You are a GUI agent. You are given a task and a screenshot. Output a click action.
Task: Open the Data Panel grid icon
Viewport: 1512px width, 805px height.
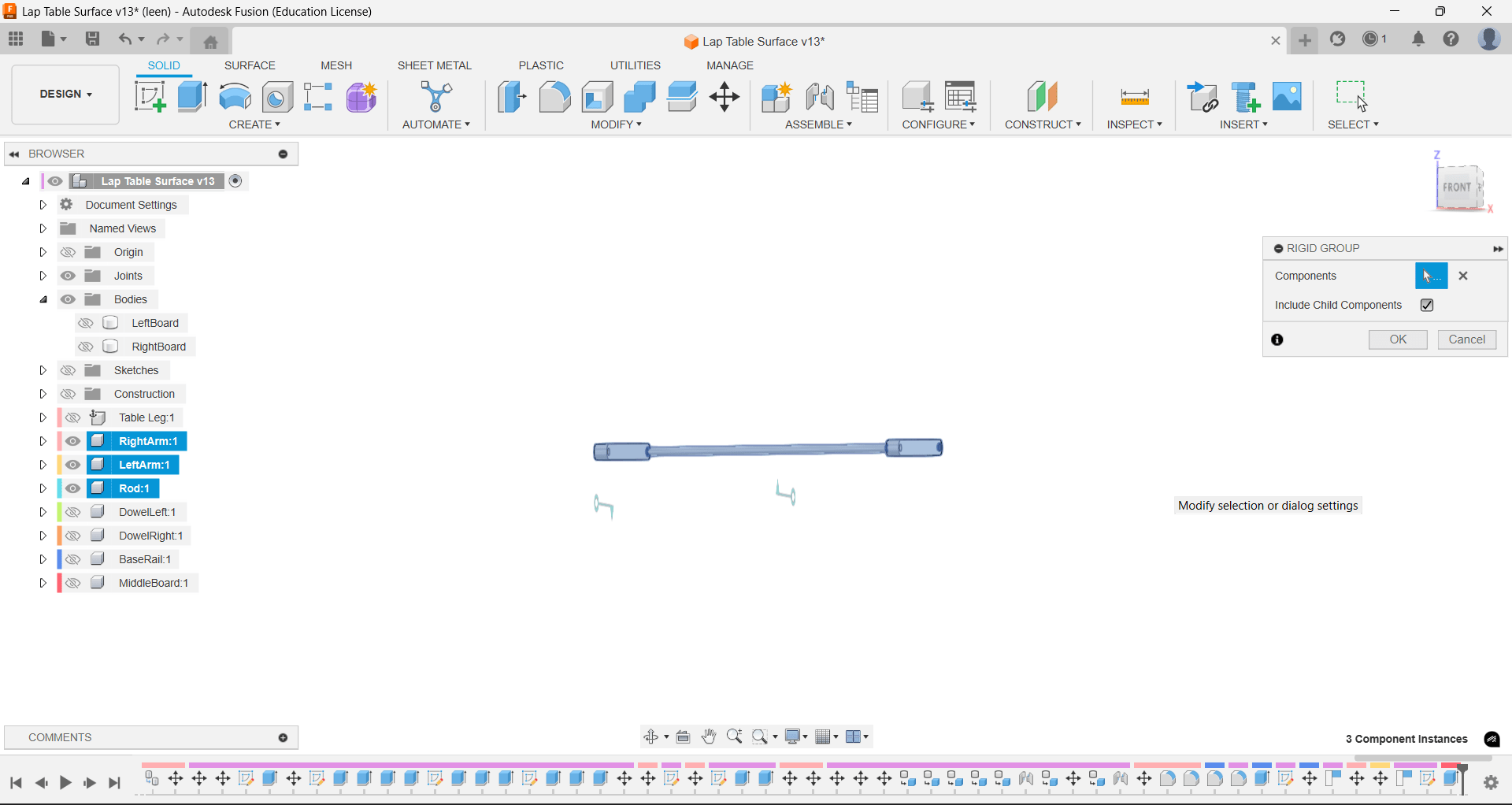click(x=16, y=39)
